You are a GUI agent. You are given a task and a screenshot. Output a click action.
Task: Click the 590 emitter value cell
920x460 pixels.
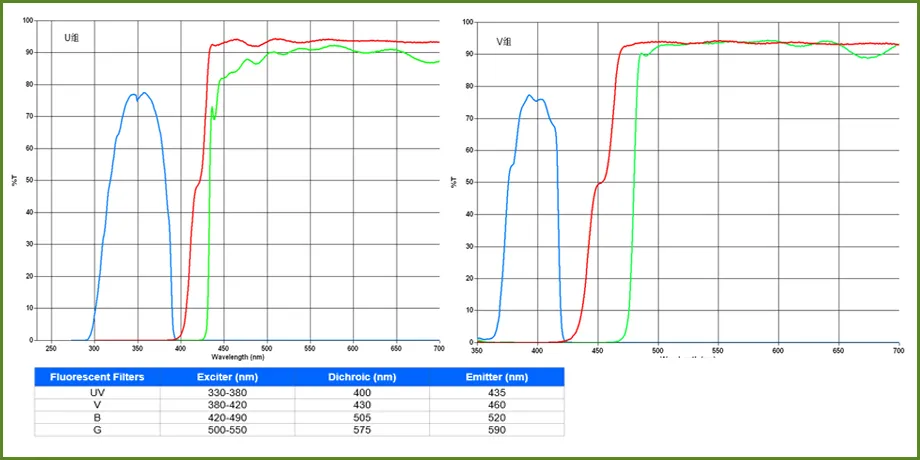(x=496, y=430)
